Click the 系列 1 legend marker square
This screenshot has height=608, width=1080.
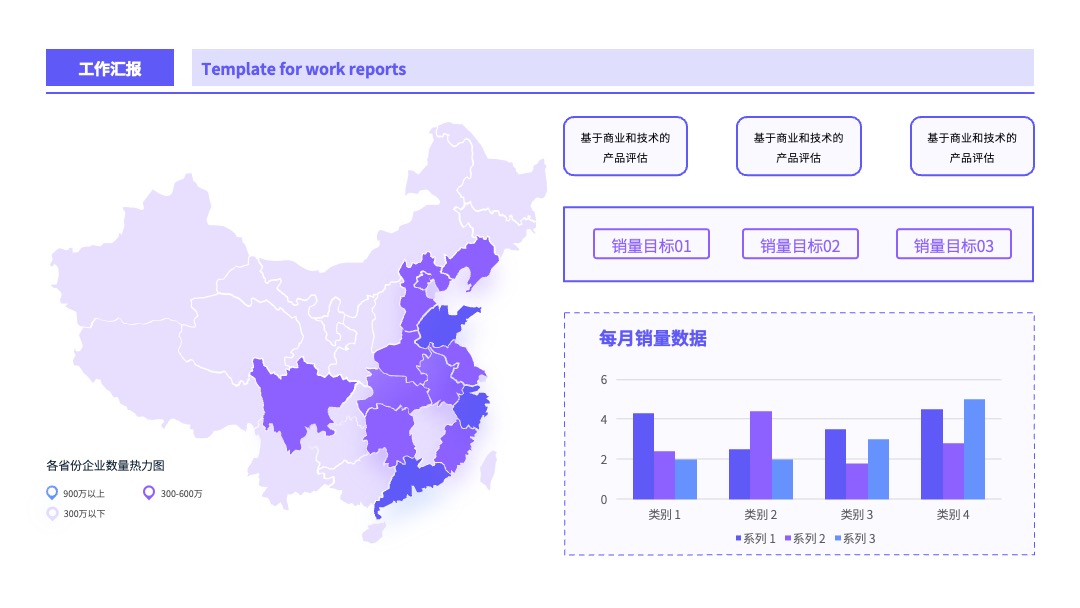click(x=738, y=538)
